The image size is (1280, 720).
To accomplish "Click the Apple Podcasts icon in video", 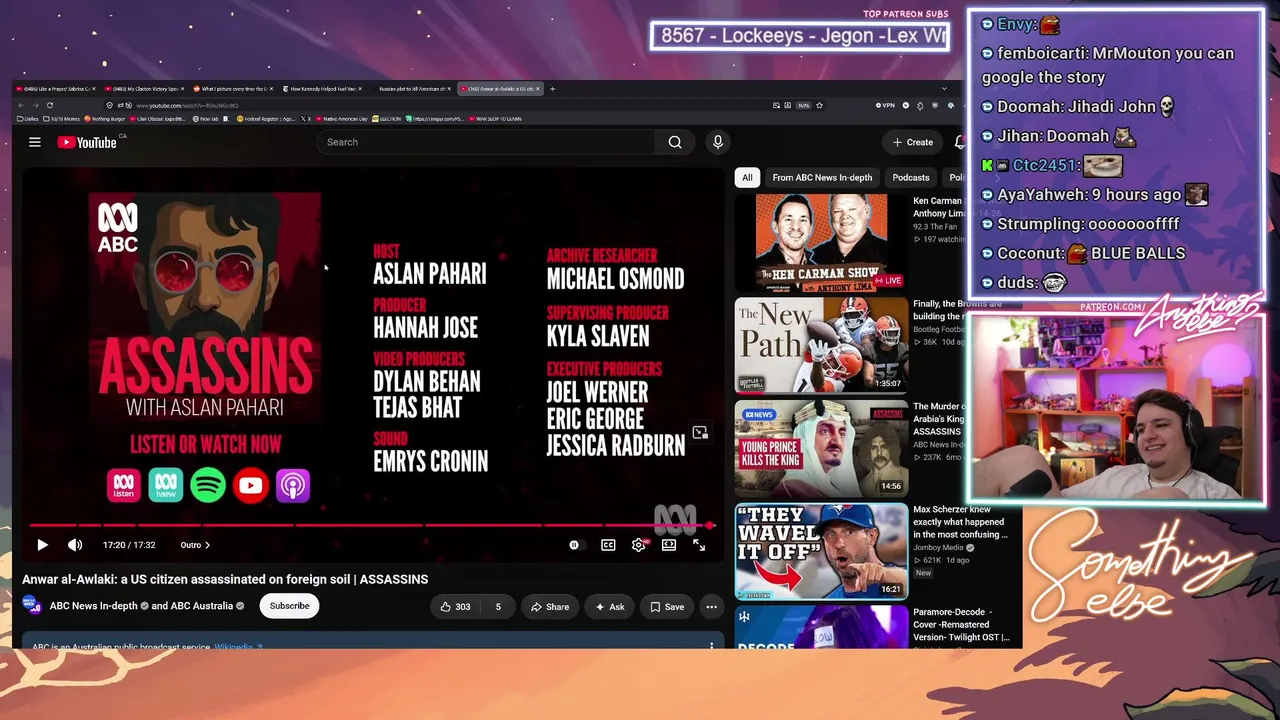I will (x=293, y=486).
